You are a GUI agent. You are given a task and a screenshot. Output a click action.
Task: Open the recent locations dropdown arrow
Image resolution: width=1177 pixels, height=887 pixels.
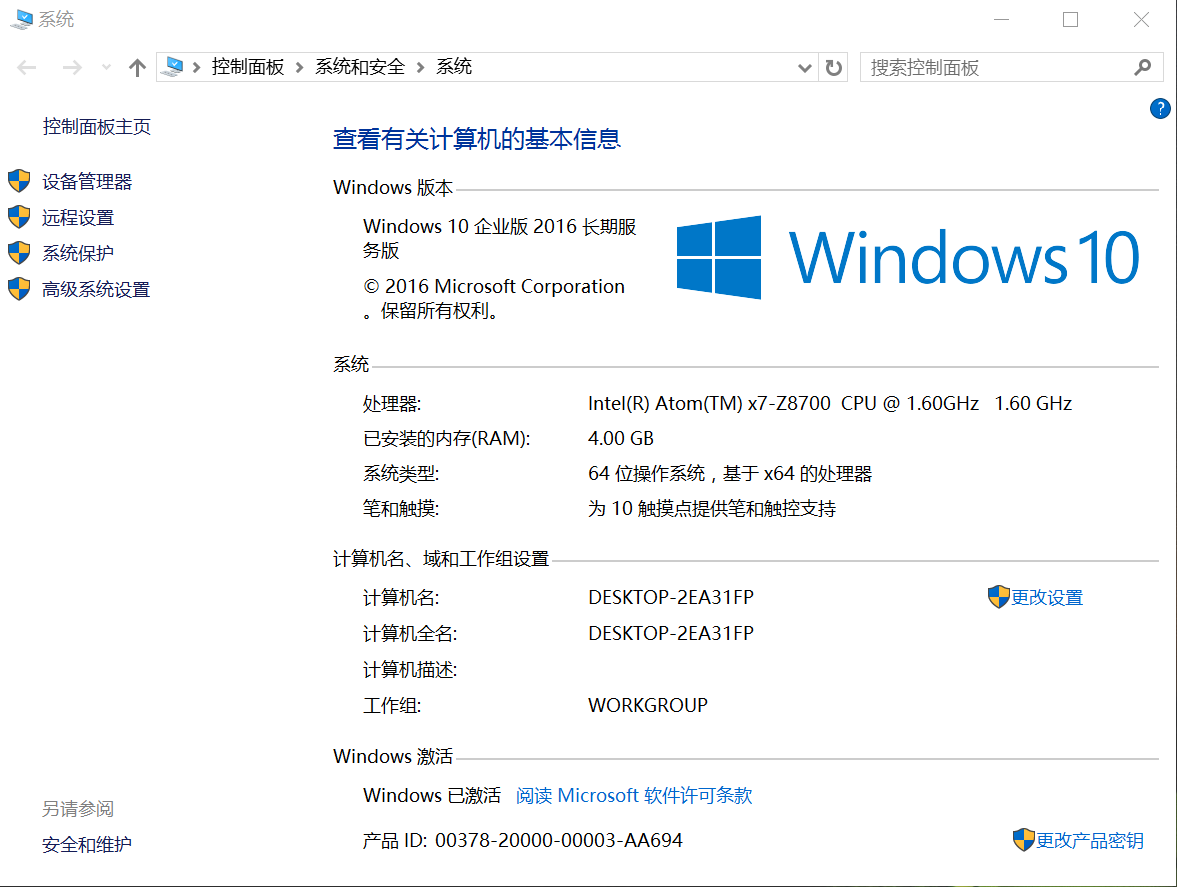tap(107, 68)
